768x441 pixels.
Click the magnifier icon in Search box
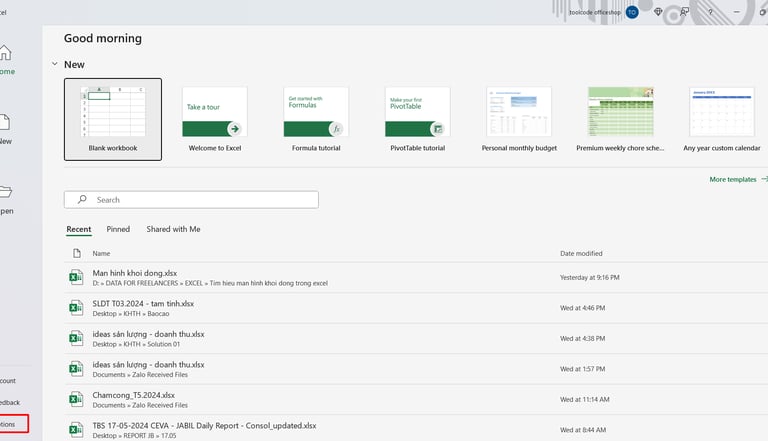(82, 199)
